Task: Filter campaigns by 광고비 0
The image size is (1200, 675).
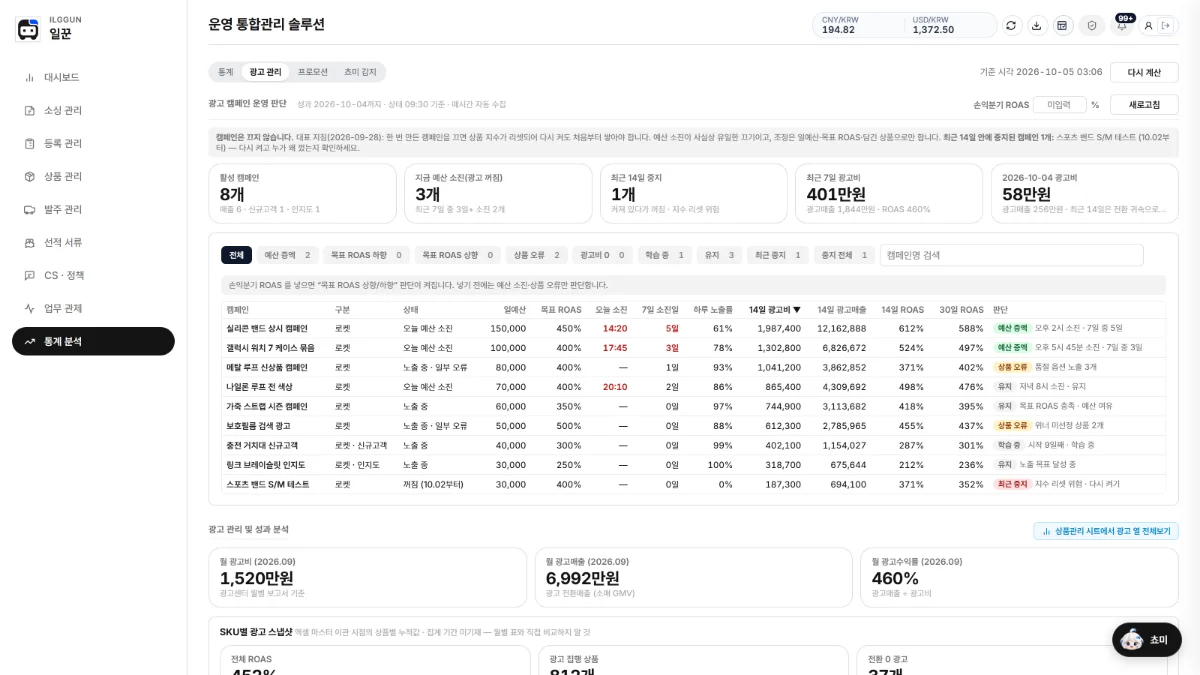Action: tap(603, 255)
